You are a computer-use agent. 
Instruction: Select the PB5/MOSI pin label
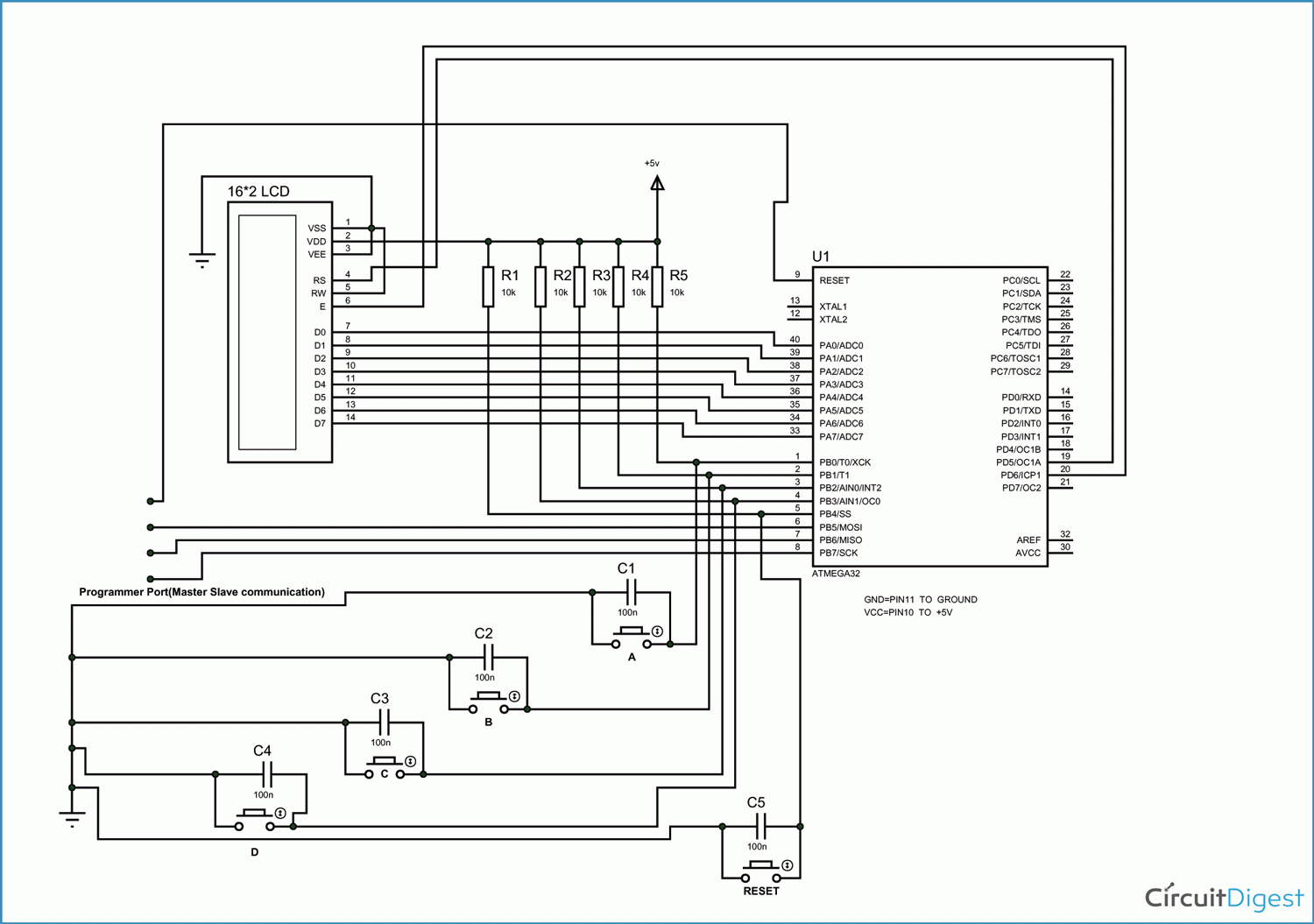840,527
